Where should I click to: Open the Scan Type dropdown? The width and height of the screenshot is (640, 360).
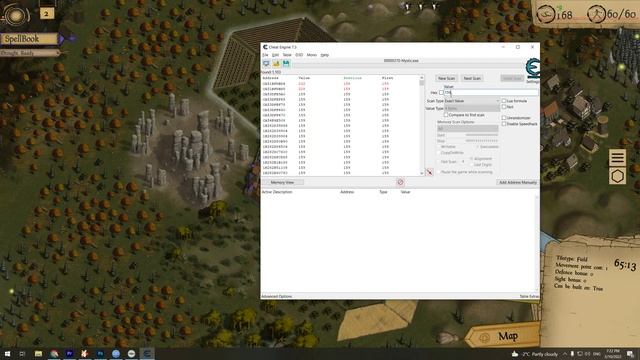[x=471, y=101]
